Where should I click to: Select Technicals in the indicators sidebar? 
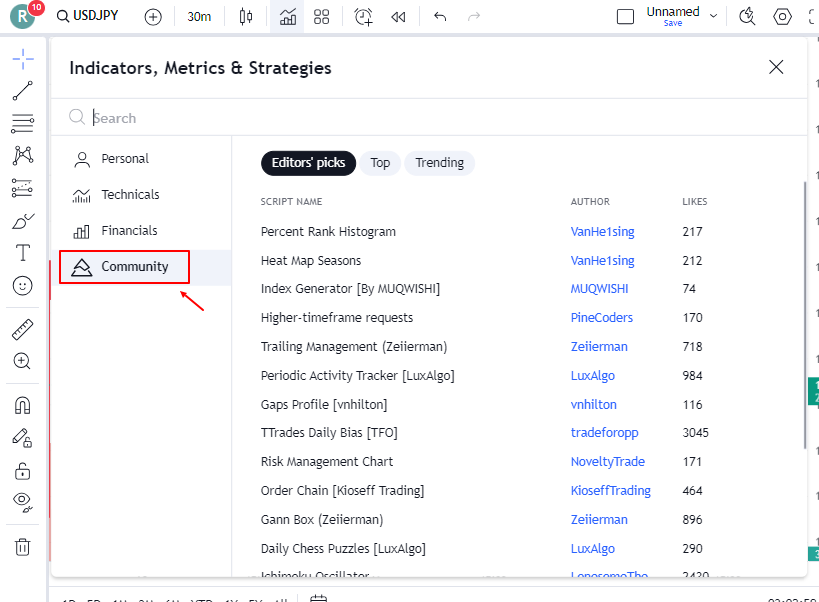coord(130,195)
